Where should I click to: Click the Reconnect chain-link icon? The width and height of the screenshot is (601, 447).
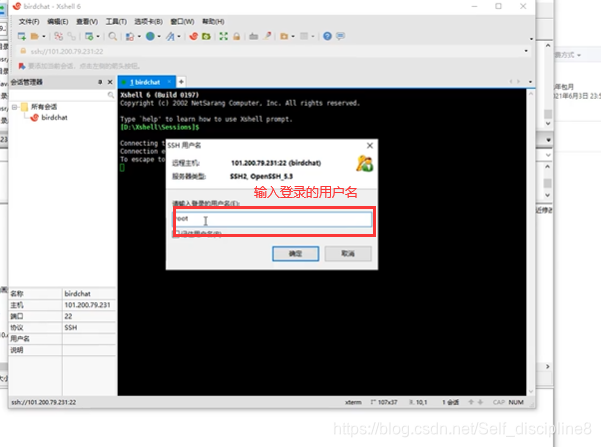pyautogui.click(x=71, y=36)
